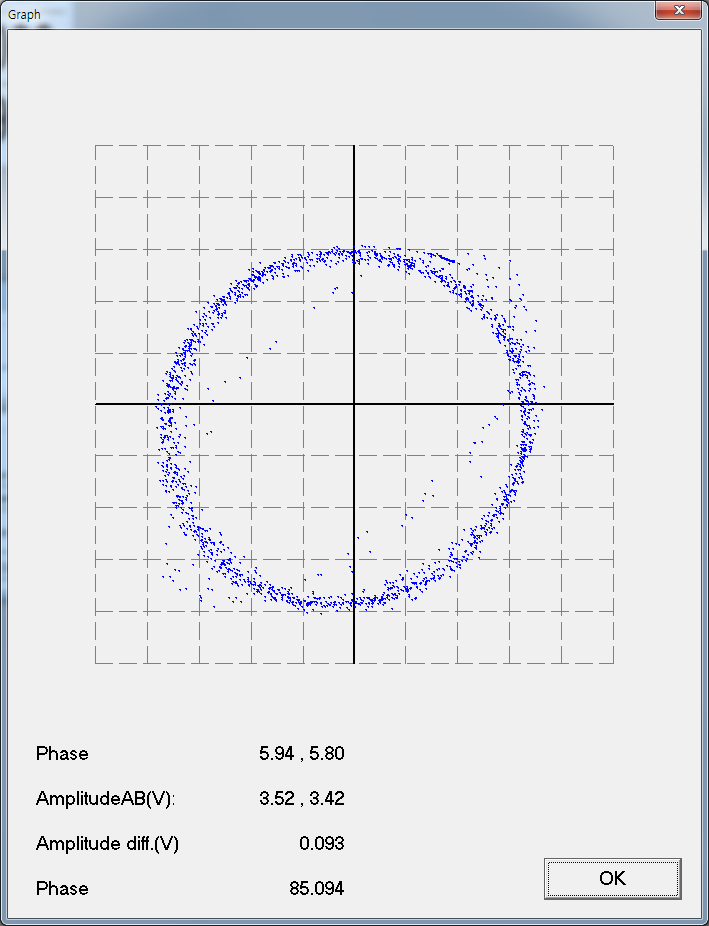
Task: Click the origin where graph axes intersect
Action: (x=354, y=404)
